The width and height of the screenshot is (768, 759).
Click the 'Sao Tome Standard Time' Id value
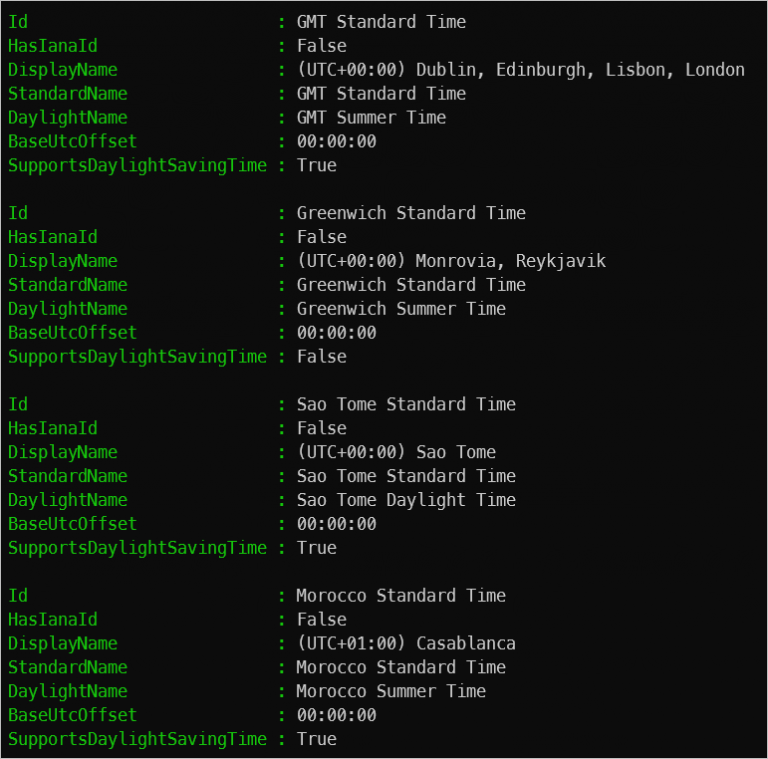pos(406,404)
